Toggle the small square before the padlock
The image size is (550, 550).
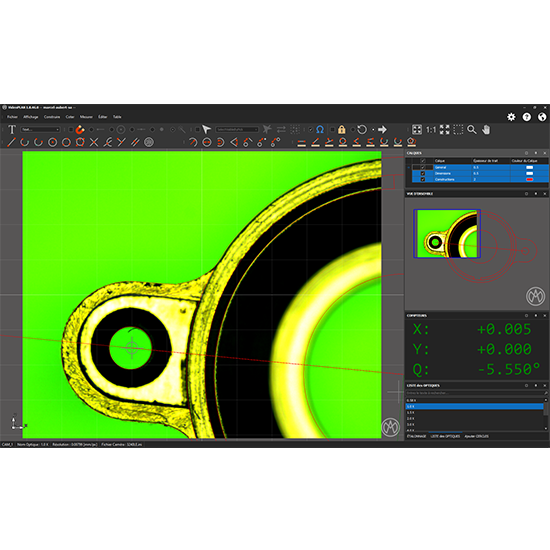[333, 130]
